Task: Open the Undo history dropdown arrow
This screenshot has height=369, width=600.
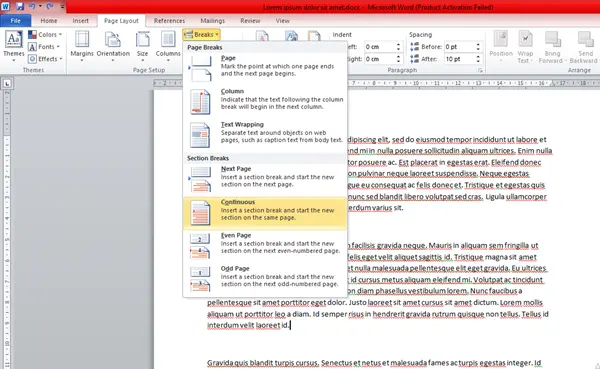Action: tap(40, 7)
